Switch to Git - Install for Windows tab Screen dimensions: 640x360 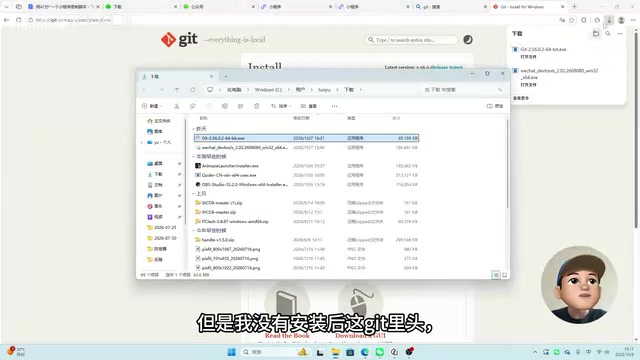coord(528,7)
